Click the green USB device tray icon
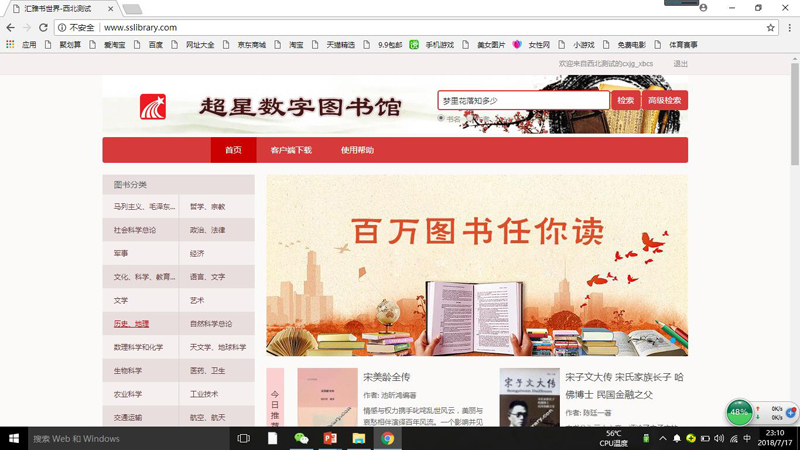The image size is (800, 450). coord(646,439)
